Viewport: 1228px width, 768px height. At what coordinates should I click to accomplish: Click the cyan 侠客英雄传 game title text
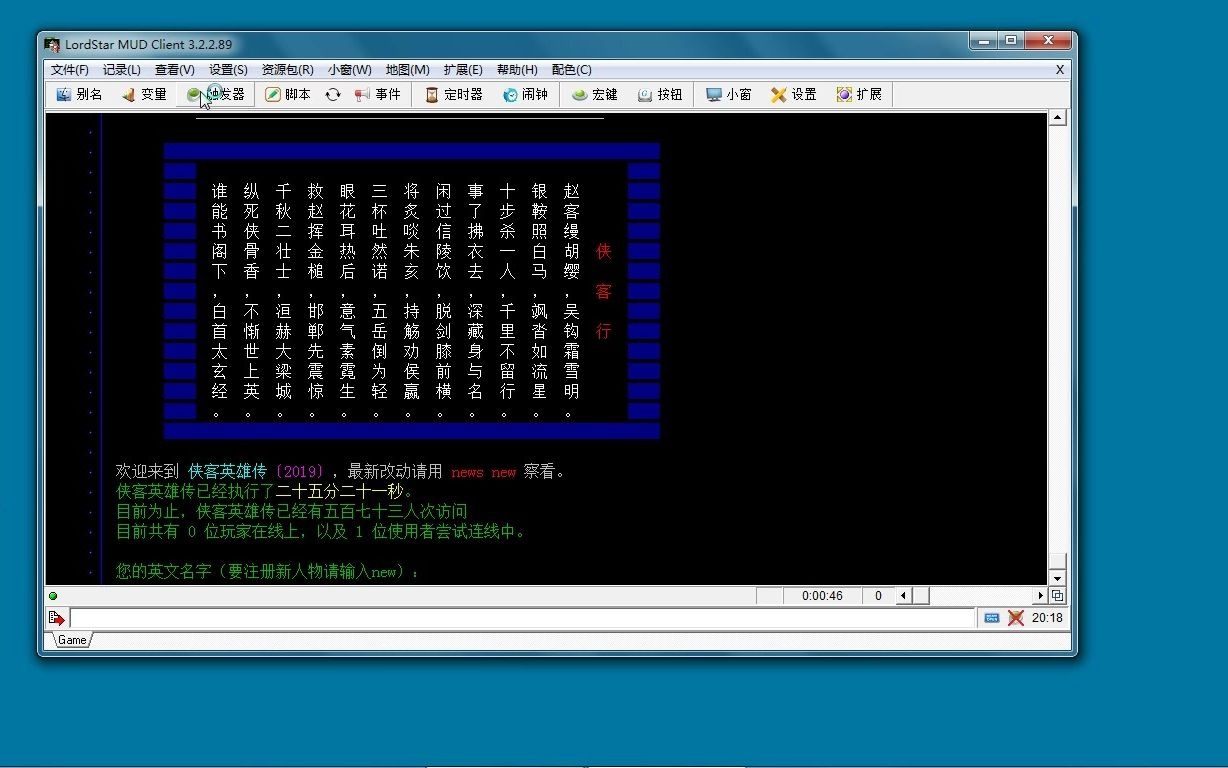pyautogui.click(x=228, y=472)
